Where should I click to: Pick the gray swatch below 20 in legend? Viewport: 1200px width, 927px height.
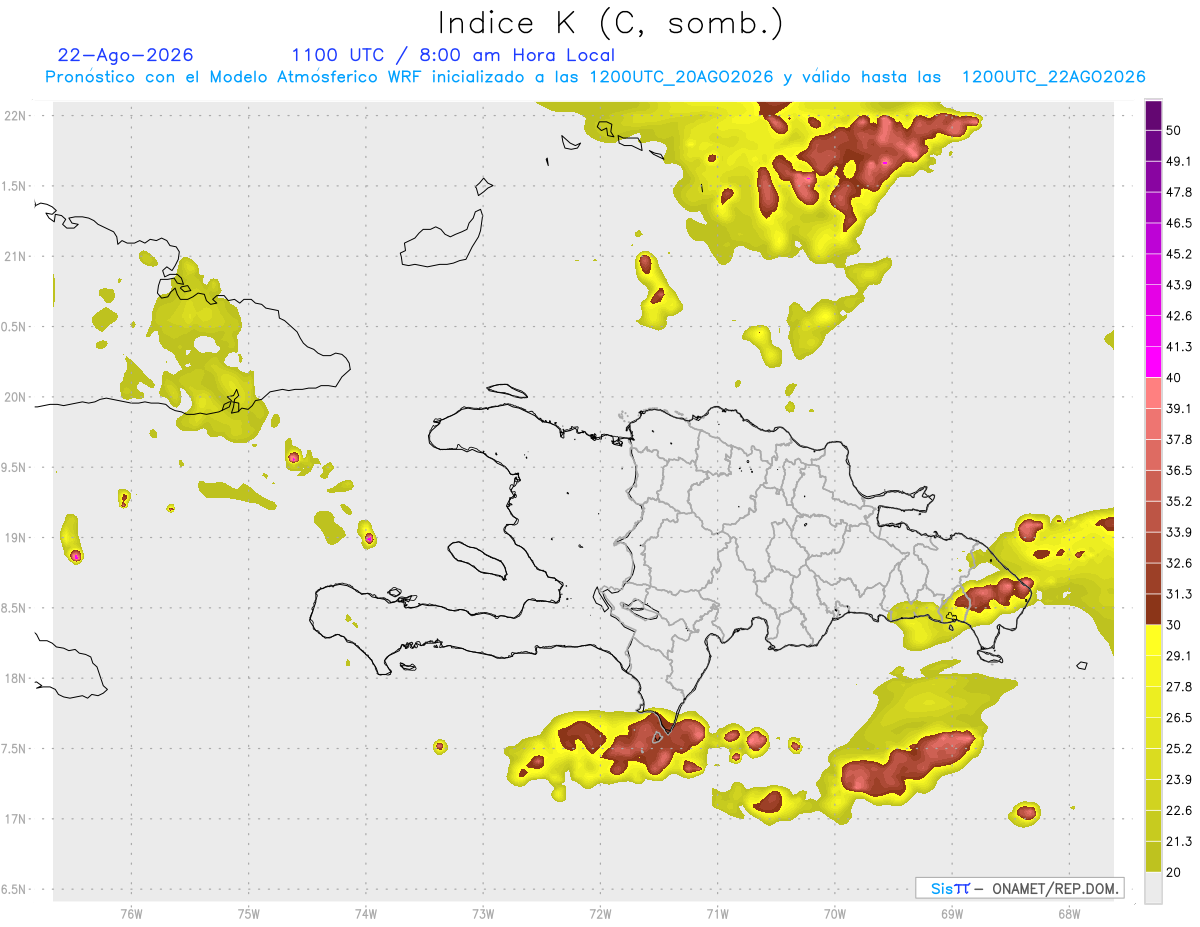tap(1154, 888)
